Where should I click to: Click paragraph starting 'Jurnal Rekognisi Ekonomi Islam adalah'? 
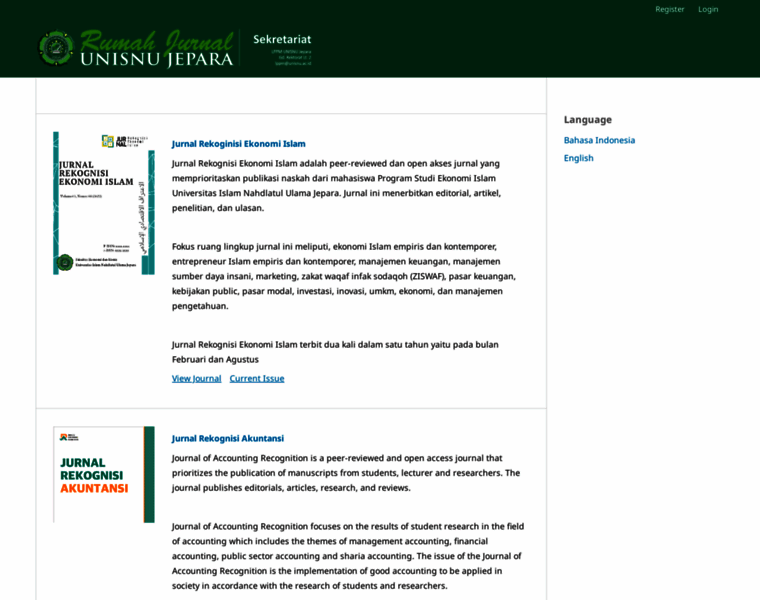click(336, 186)
